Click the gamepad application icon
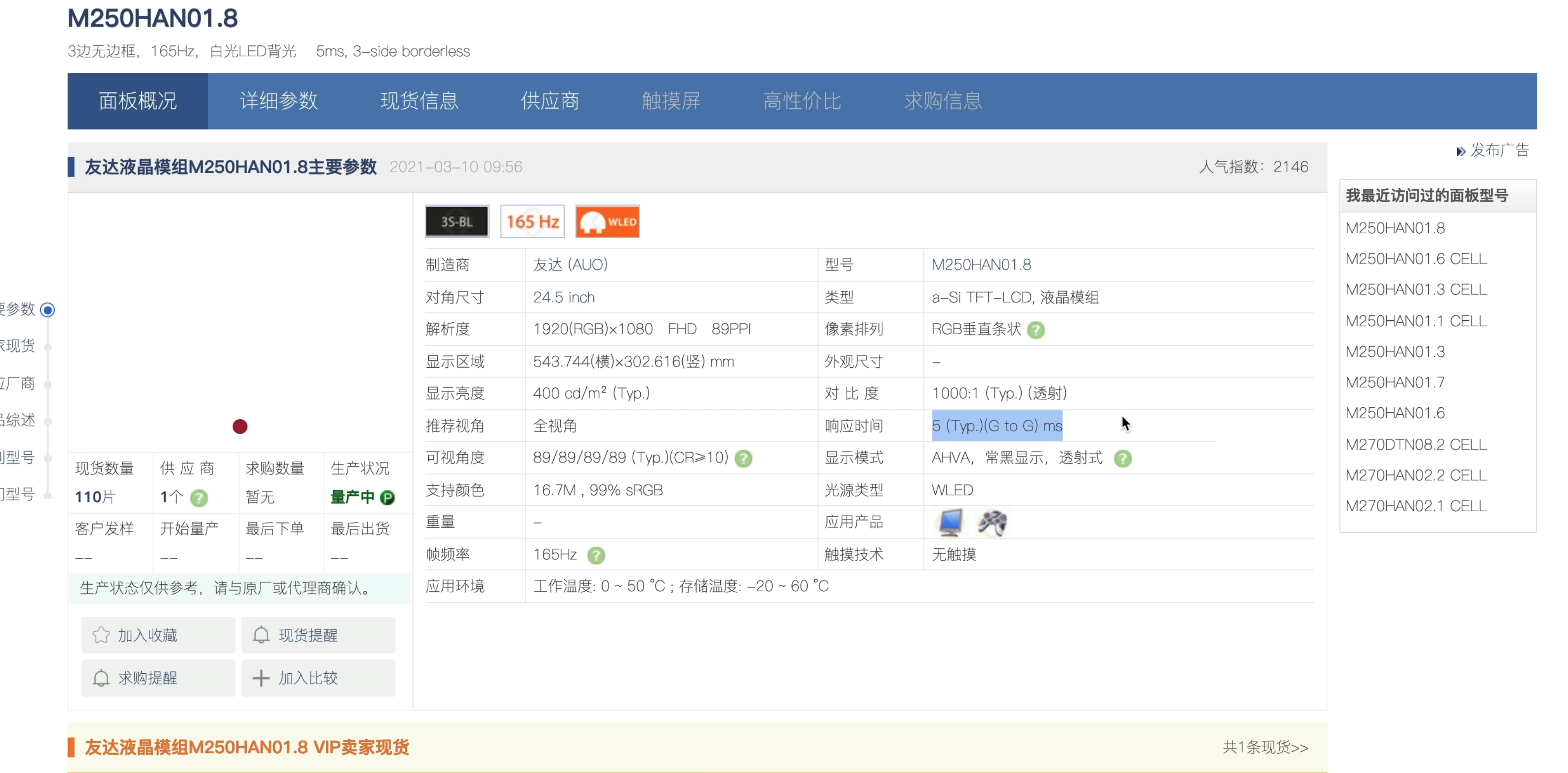The height and width of the screenshot is (773, 1568). 992,523
